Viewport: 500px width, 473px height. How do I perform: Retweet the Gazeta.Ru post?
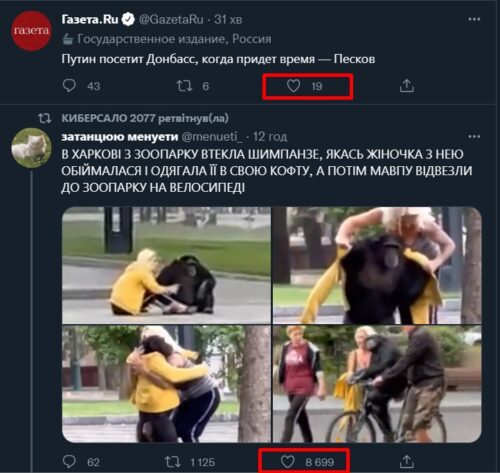coord(184,86)
